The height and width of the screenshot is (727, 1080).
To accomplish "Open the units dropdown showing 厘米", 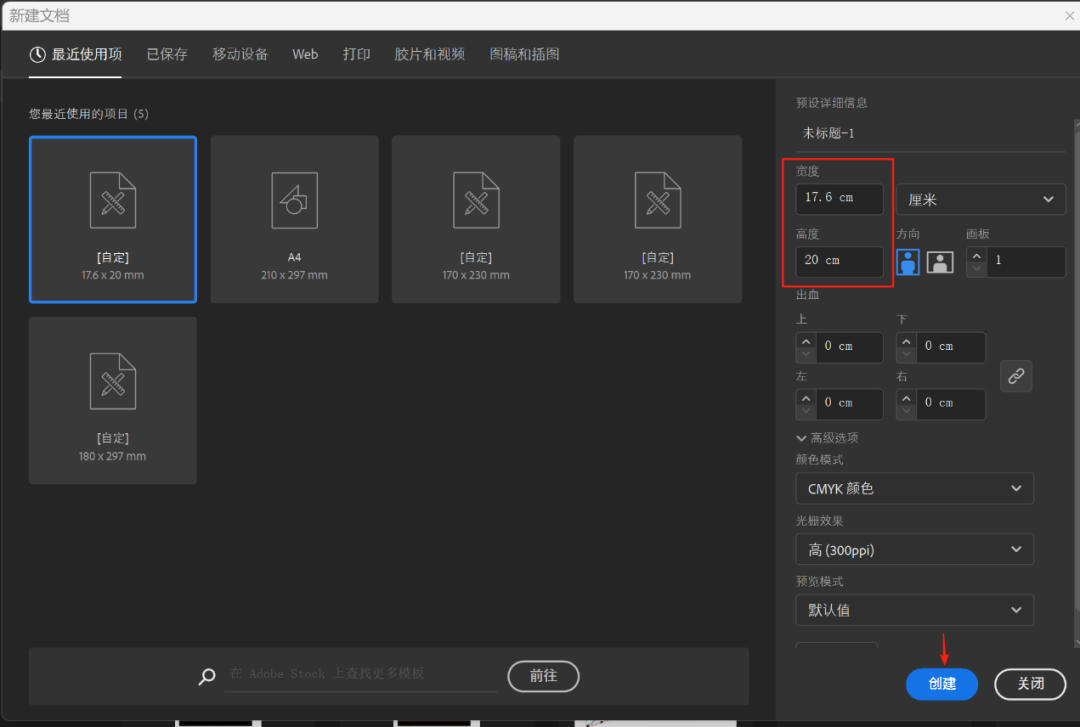I will click(x=980, y=199).
